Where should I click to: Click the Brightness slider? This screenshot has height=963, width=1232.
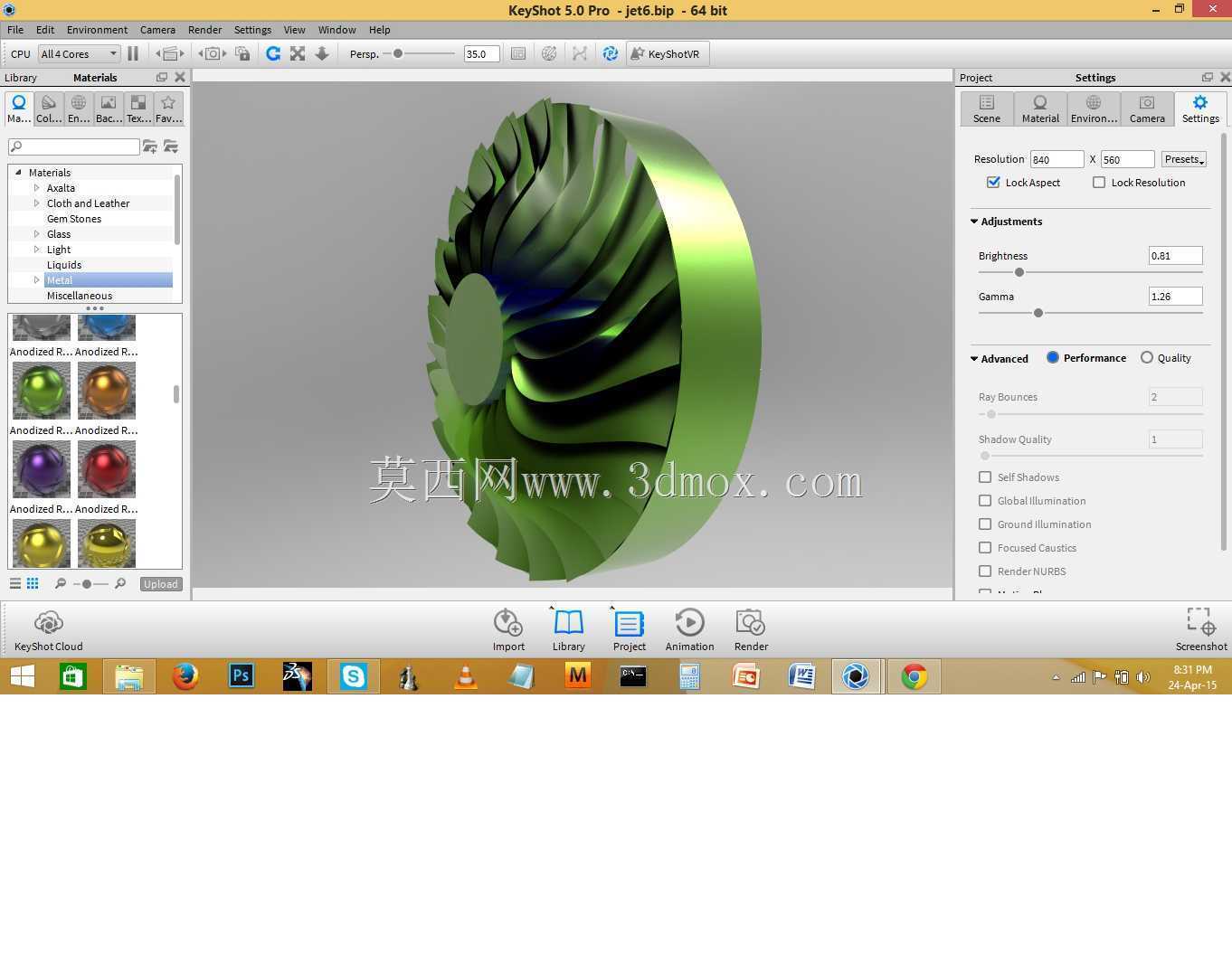(x=1090, y=272)
